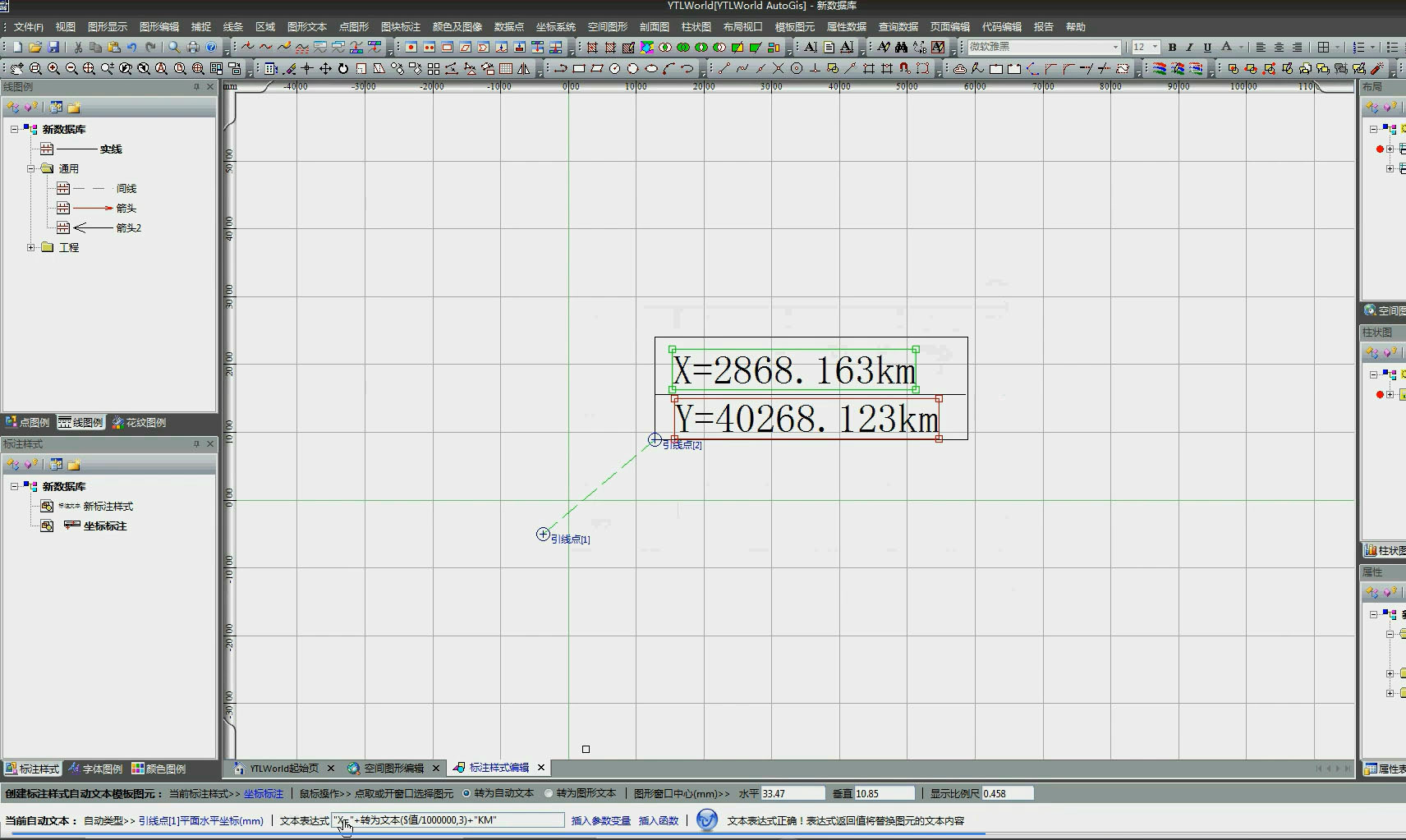
Task: Click the 垂直 value field
Action: pyautogui.click(x=884, y=793)
